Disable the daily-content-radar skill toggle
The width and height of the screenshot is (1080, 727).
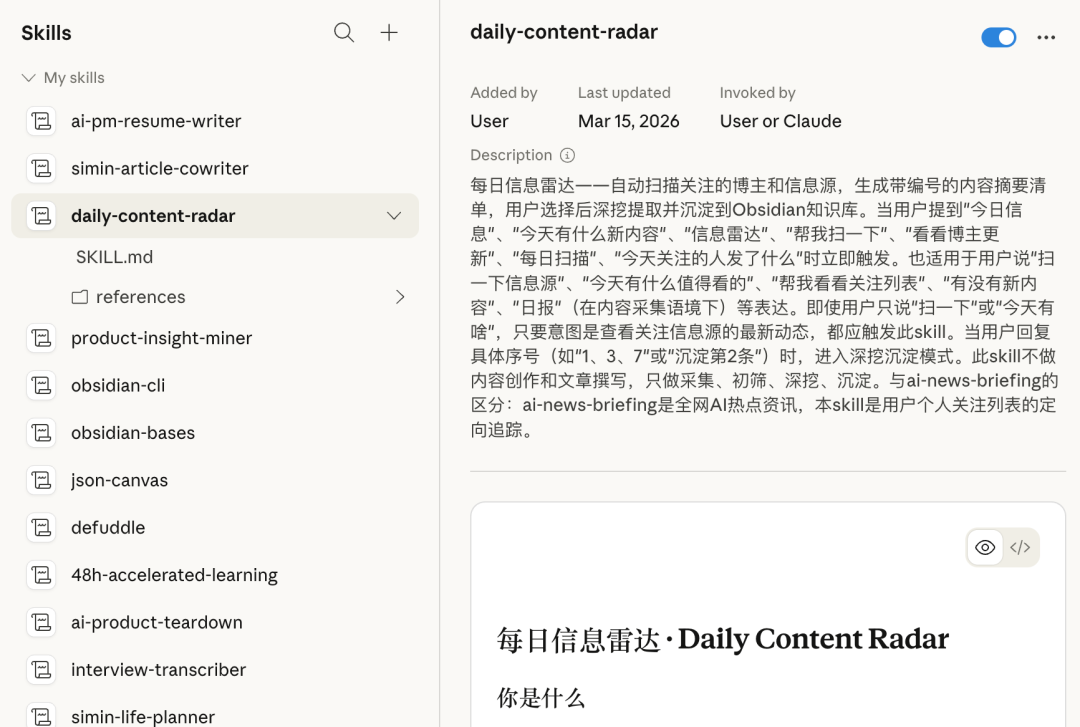(998, 38)
